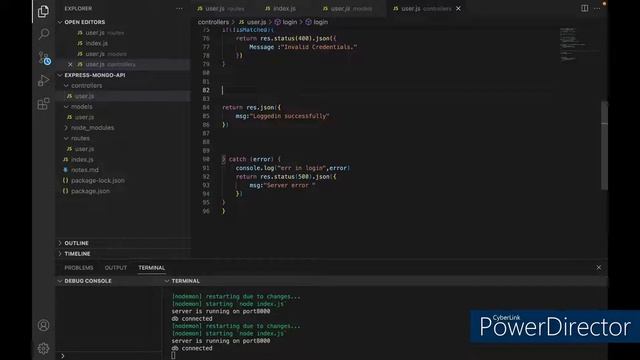
Task: Open index.js in project tree
Action: [123, 160]
